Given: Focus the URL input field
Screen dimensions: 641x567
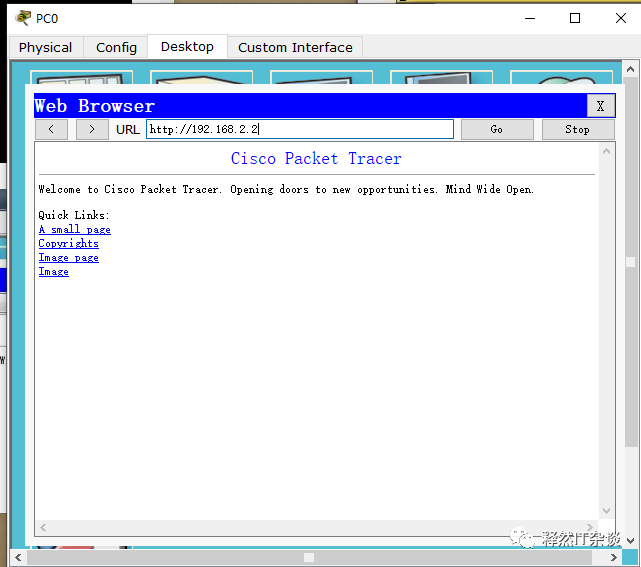Looking at the screenshot, I should pos(300,129).
